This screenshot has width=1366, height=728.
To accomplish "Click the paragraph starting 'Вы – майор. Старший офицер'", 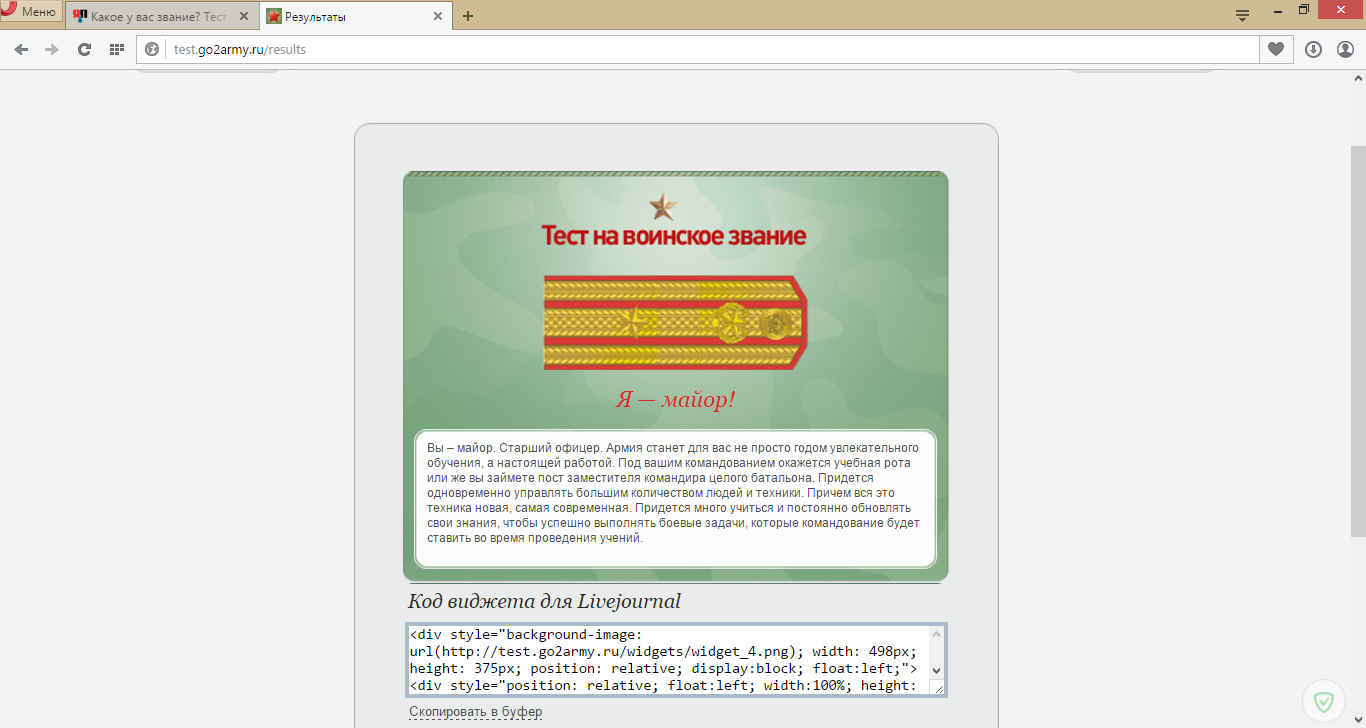I will pos(674,493).
